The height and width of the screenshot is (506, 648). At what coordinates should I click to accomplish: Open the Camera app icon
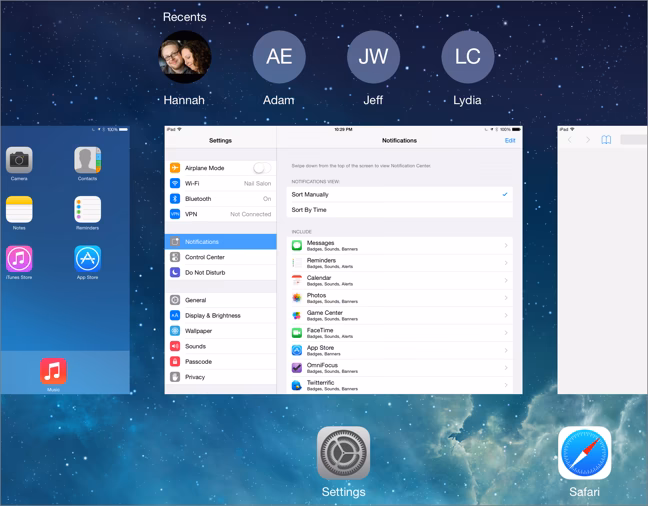click(x=19, y=160)
